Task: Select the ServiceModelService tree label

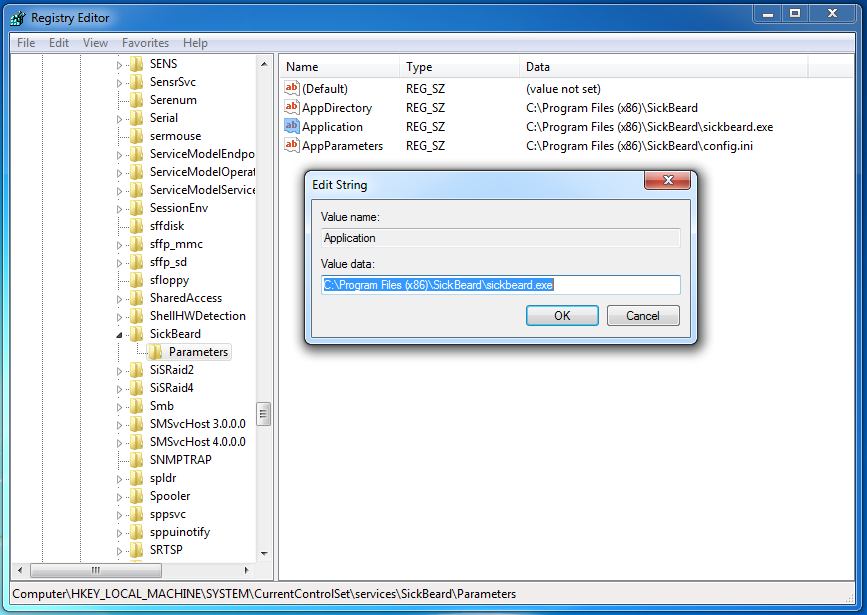Action: 202,190
